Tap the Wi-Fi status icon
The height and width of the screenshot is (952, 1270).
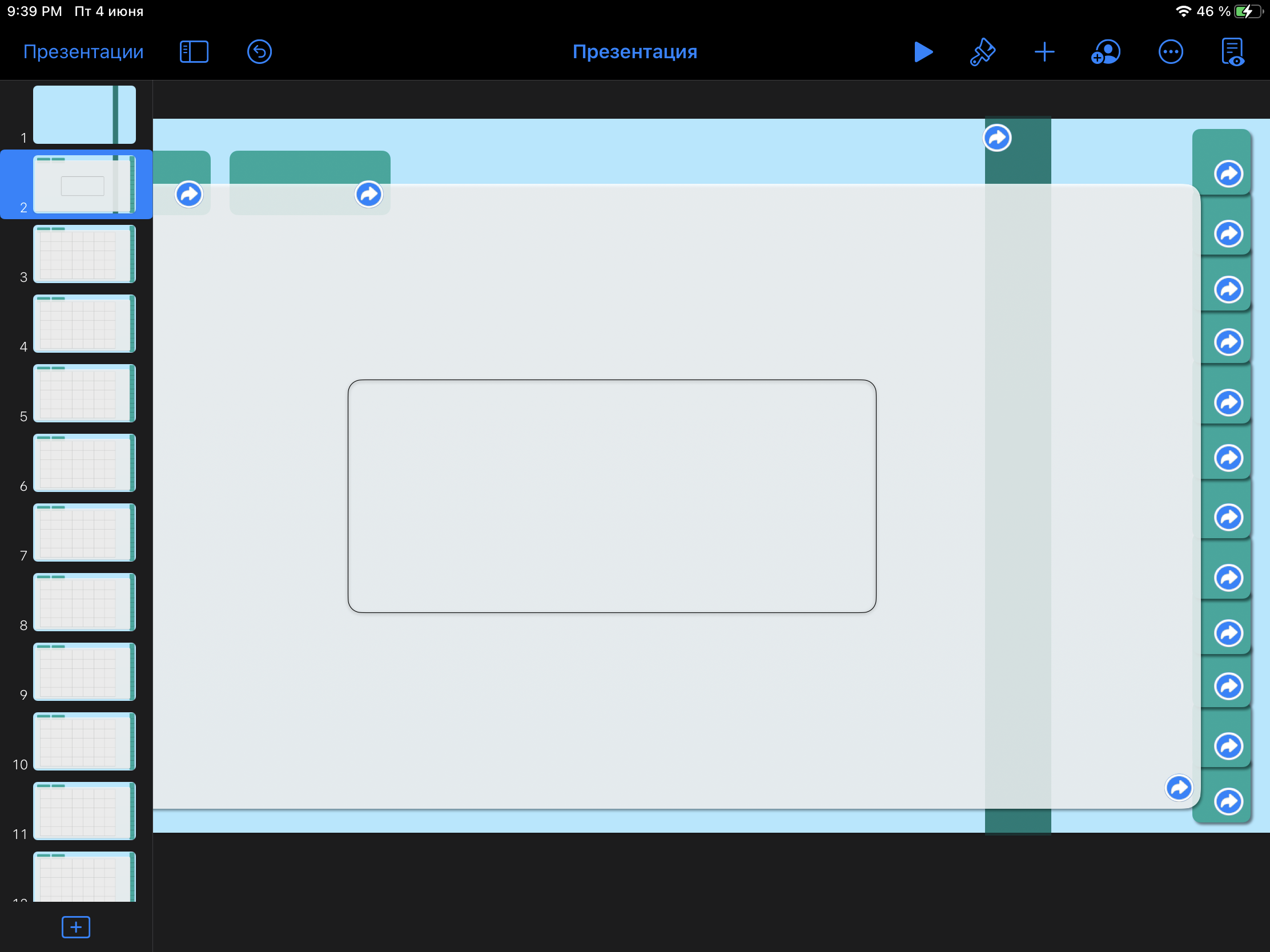coord(1183,11)
